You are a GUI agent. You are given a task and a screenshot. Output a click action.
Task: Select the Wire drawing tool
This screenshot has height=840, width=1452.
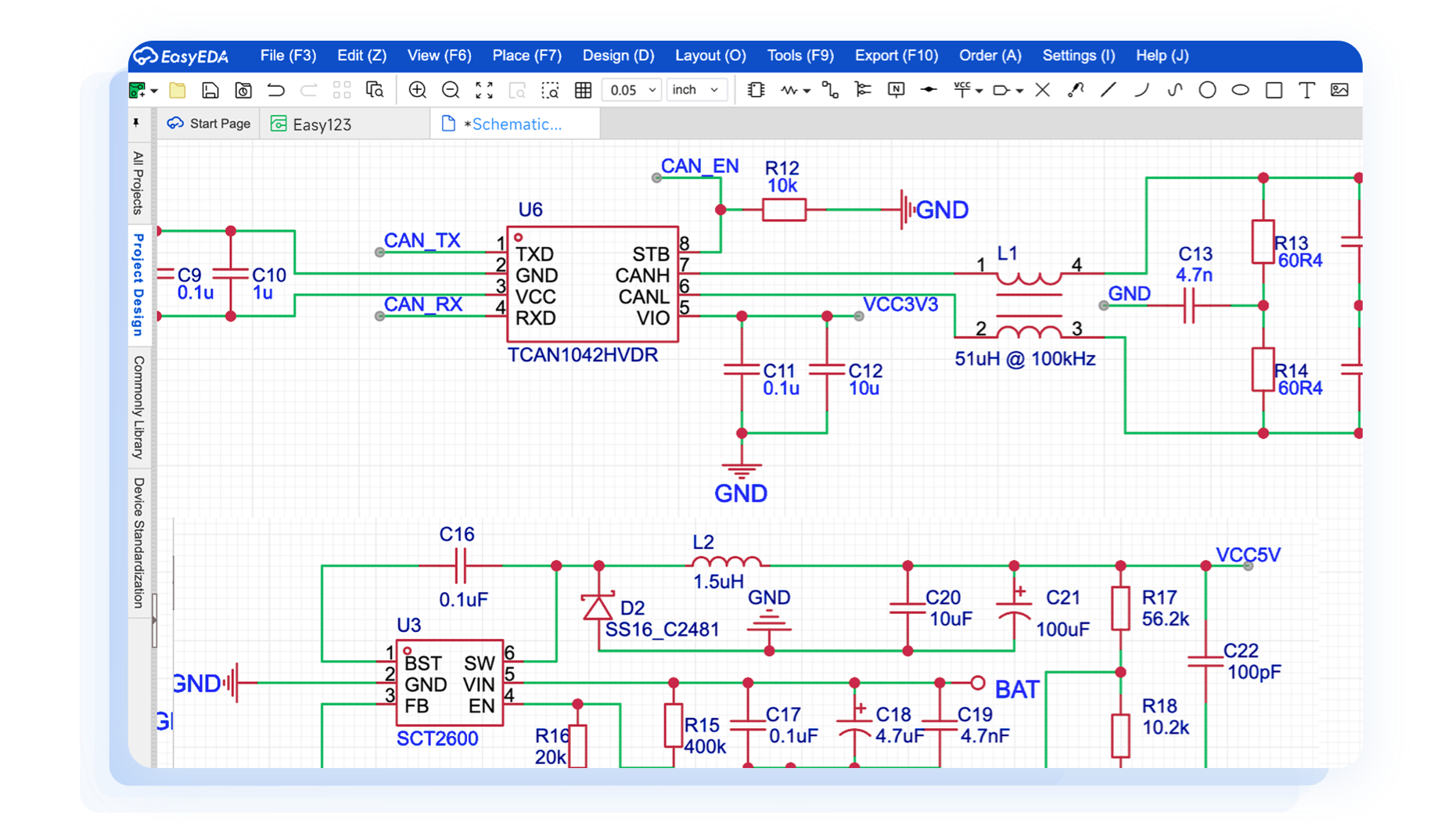(830, 90)
